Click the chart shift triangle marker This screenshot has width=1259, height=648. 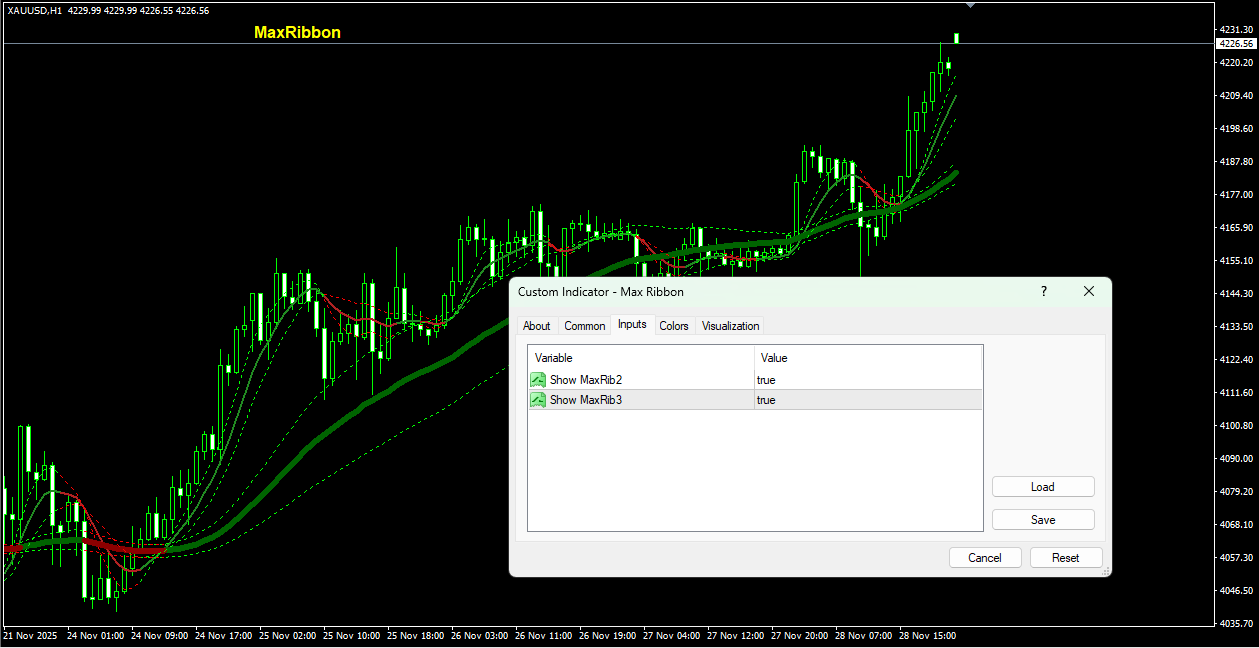coord(969,5)
